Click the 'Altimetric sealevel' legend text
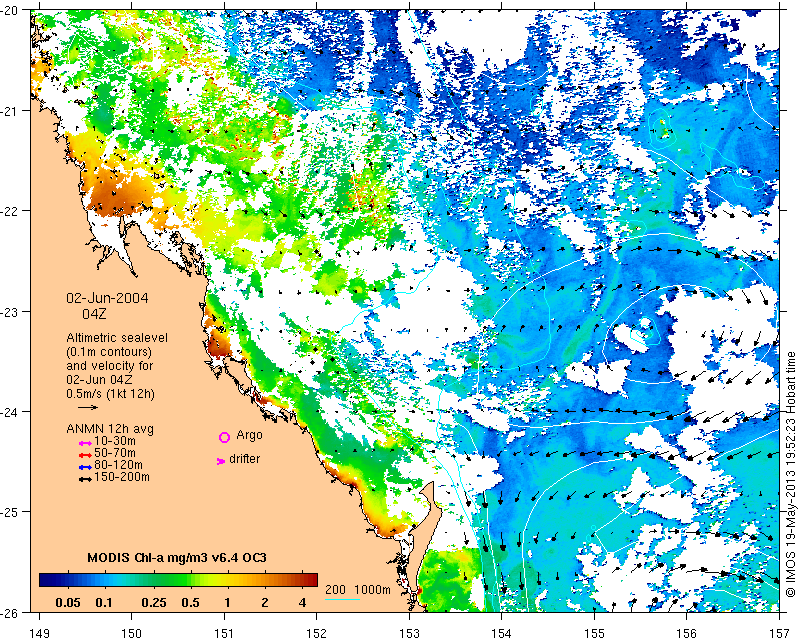The height and width of the screenshot is (640, 800). tap(117, 338)
